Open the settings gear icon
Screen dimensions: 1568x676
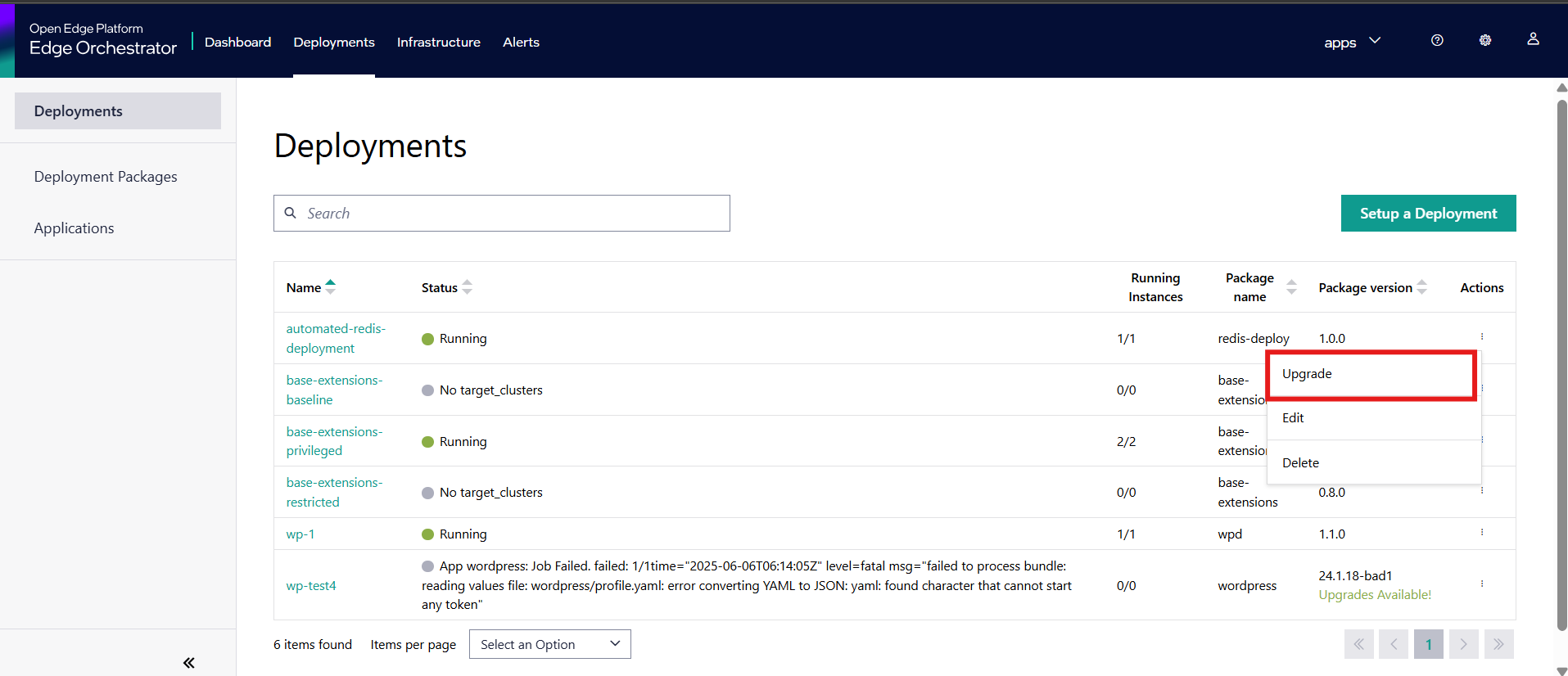[1485, 40]
